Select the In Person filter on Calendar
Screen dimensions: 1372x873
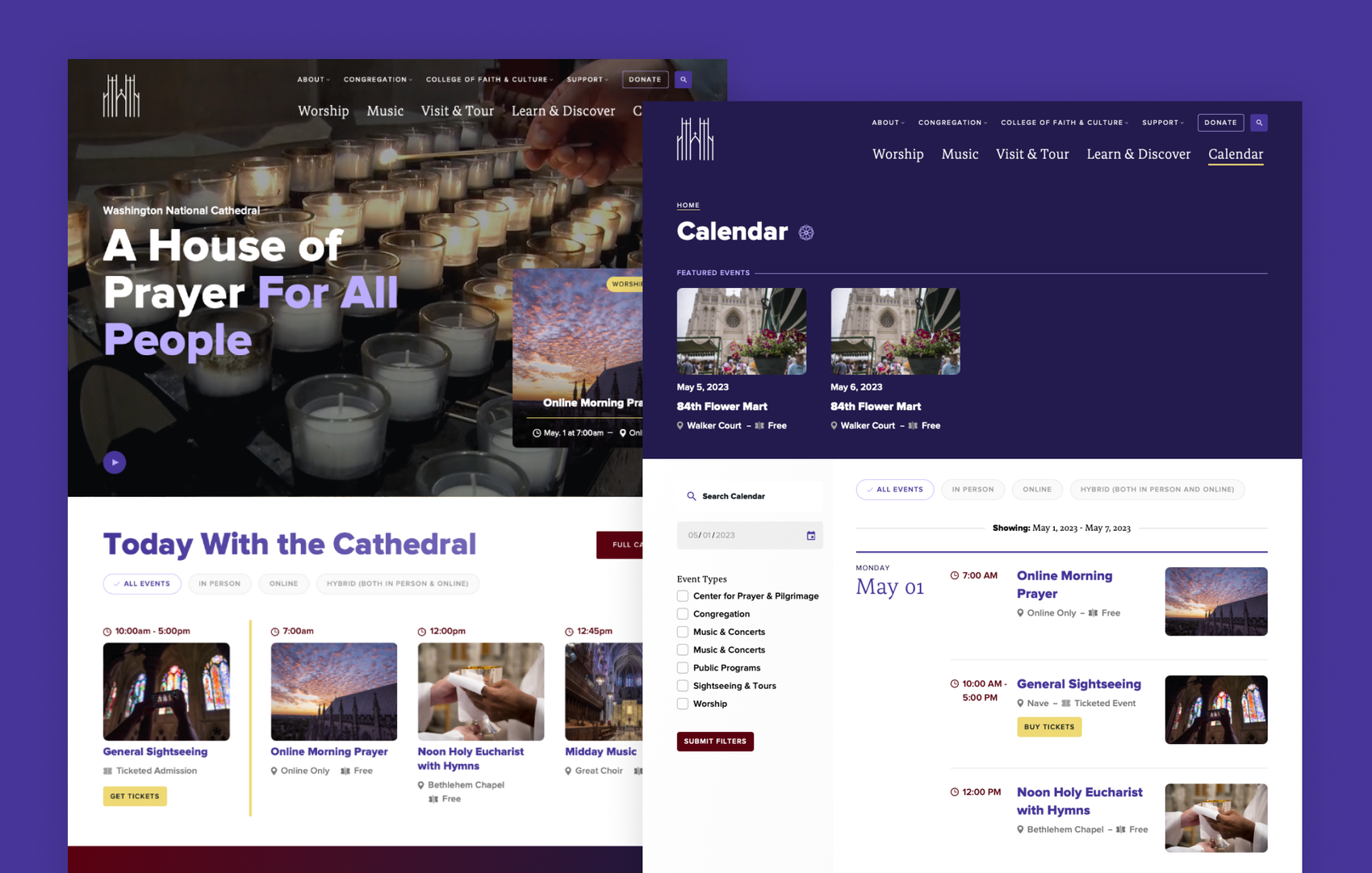[x=973, y=490]
